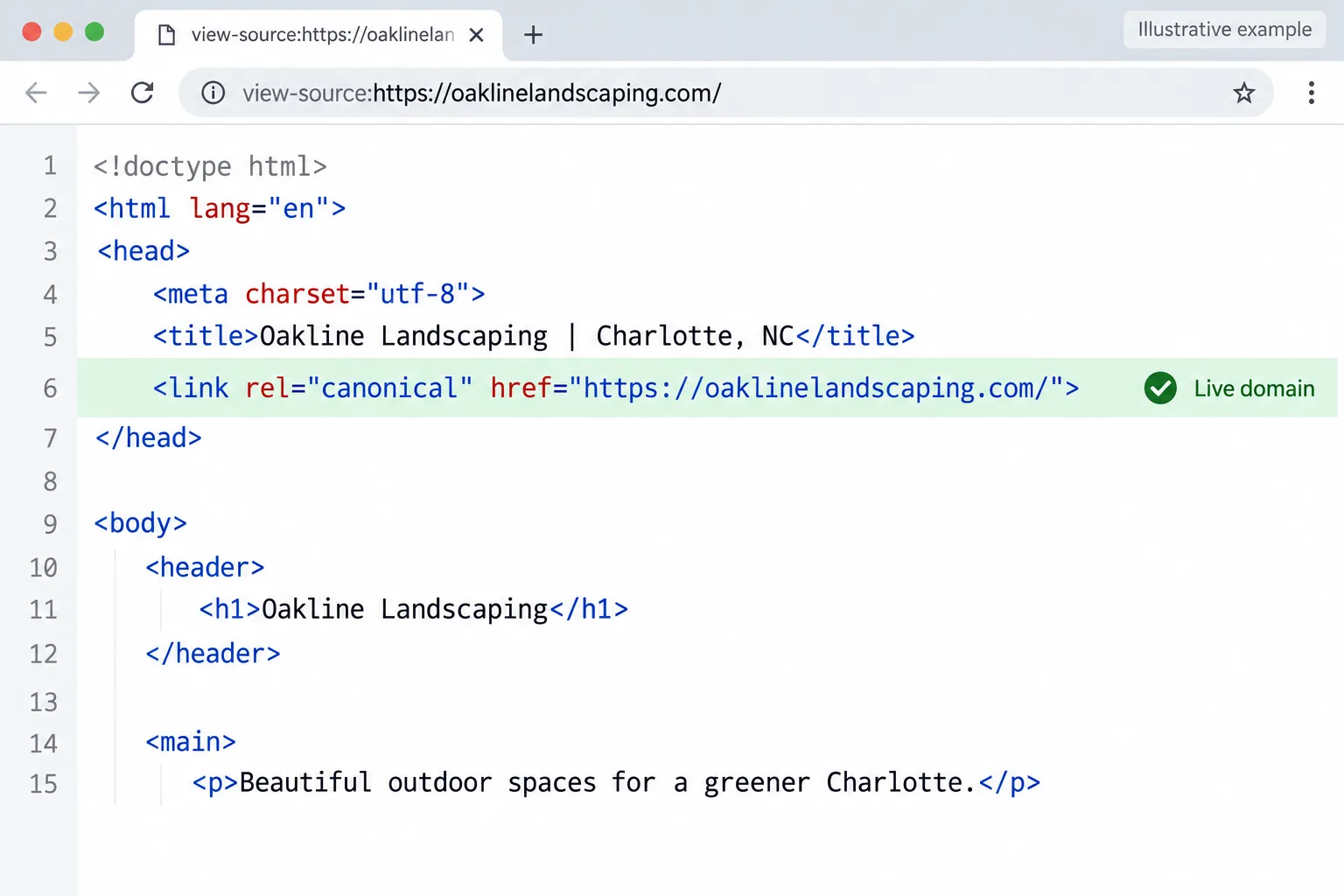Open the browser three-dot menu

(x=1311, y=93)
